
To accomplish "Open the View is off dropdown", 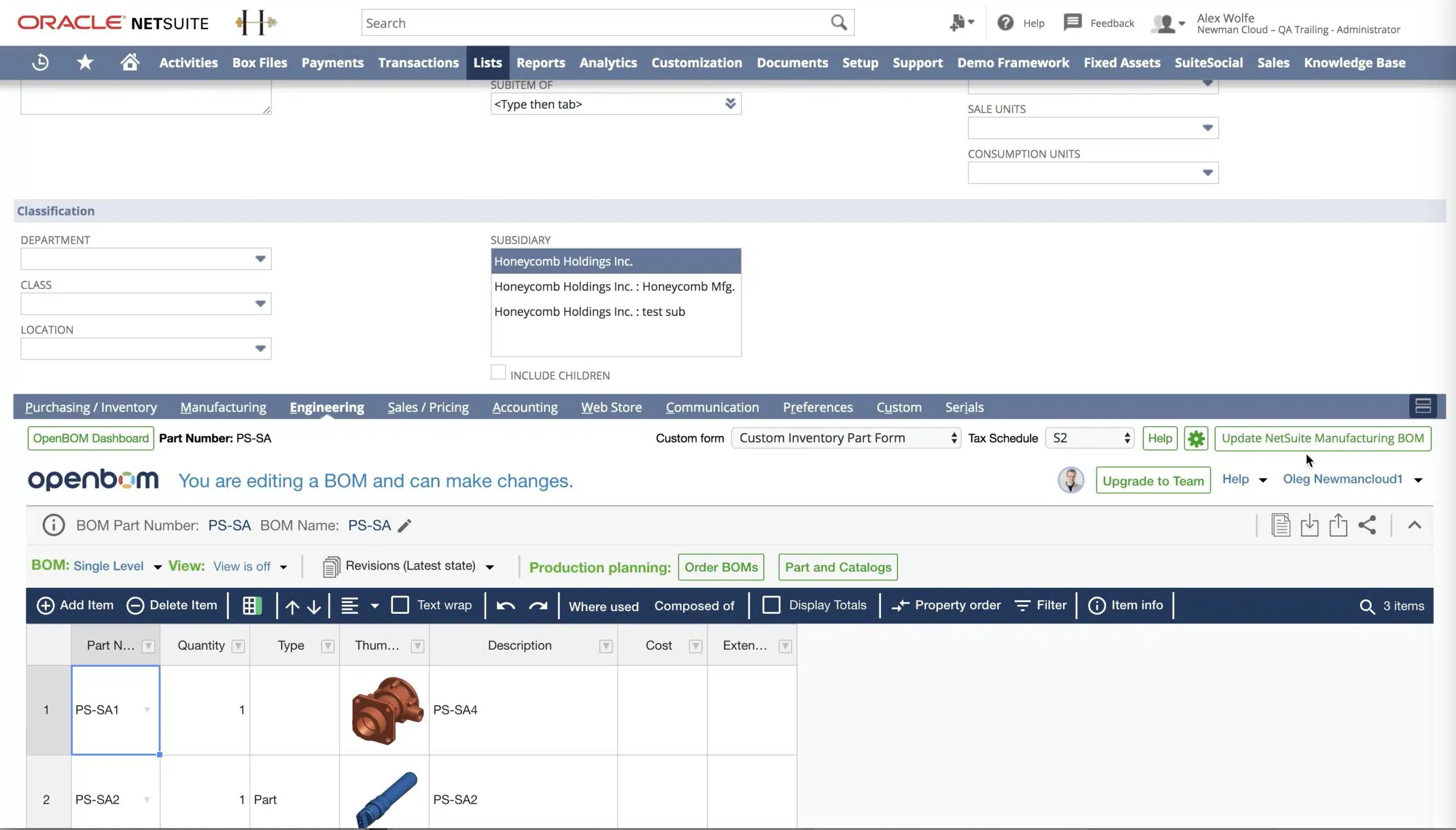I will (x=250, y=567).
